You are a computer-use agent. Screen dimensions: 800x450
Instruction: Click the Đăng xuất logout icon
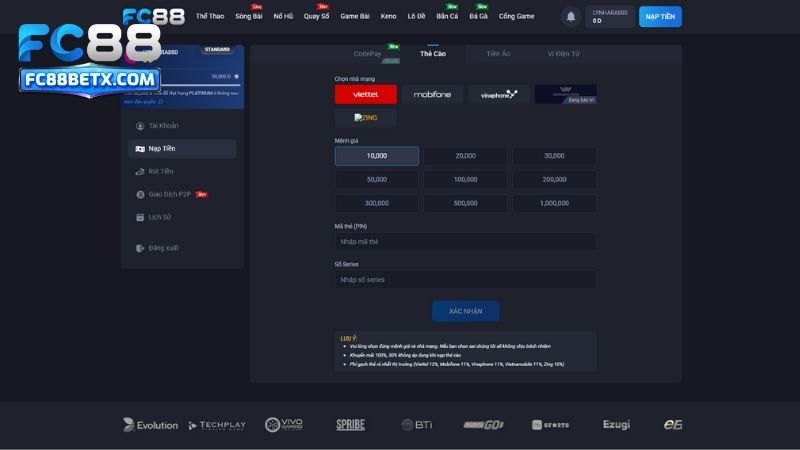point(140,248)
